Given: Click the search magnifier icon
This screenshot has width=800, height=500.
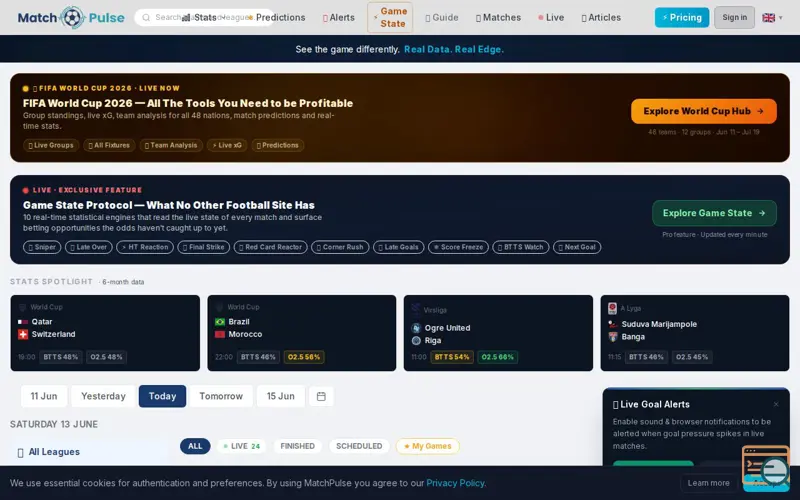Looking at the screenshot, I should click(x=146, y=18).
